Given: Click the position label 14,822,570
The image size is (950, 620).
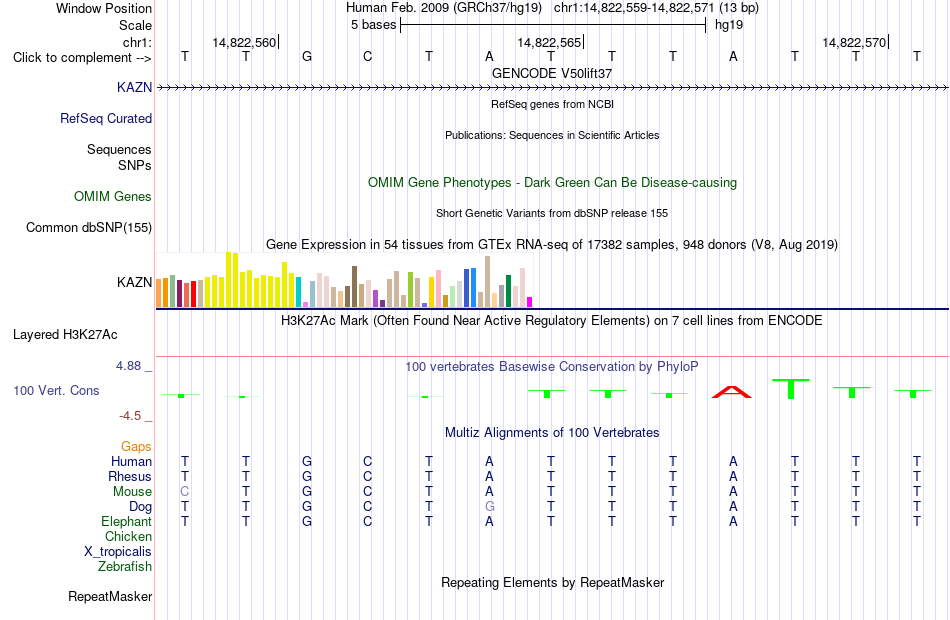Looking at the screenshot, I should [854, 42].
